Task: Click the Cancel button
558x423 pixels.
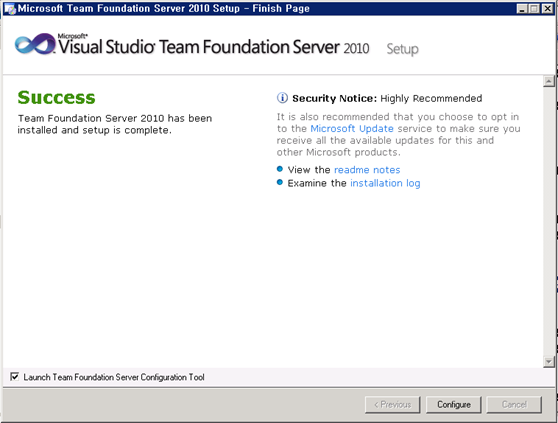Action: tap(514, 405)
